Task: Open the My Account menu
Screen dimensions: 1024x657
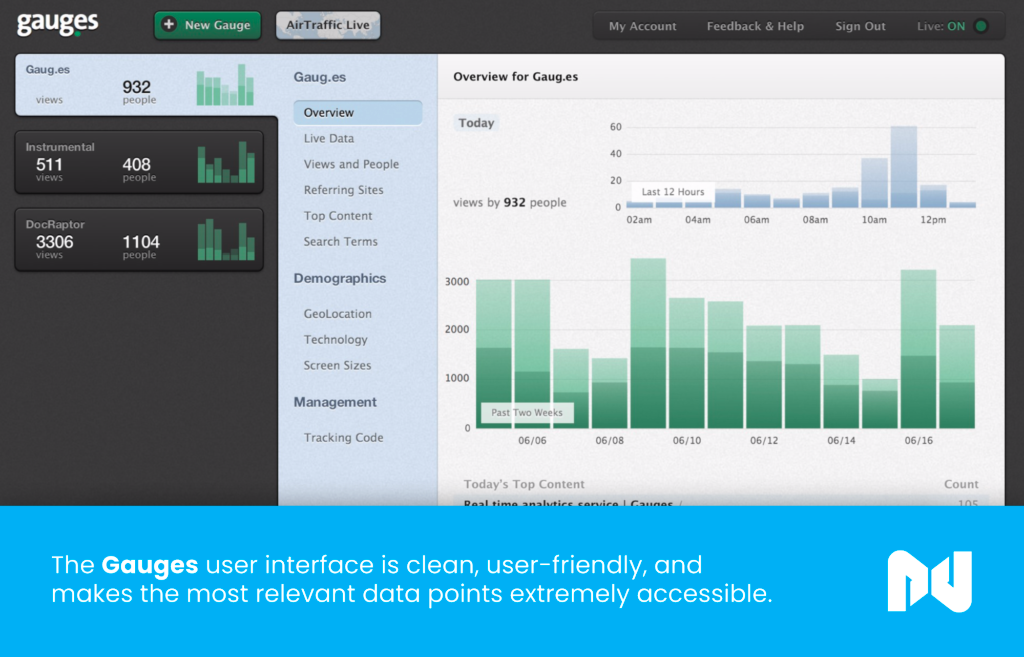Action: (x=642, y=26)
